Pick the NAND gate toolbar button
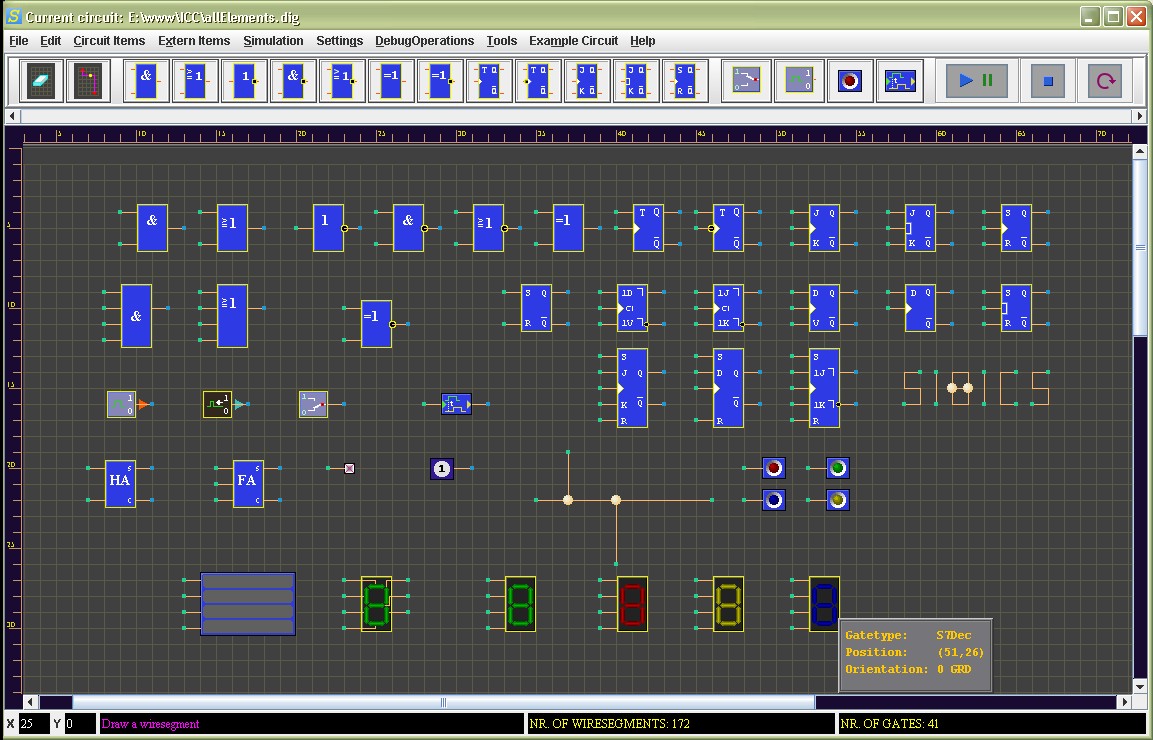 pyautogui.click(x=293, y=81)
